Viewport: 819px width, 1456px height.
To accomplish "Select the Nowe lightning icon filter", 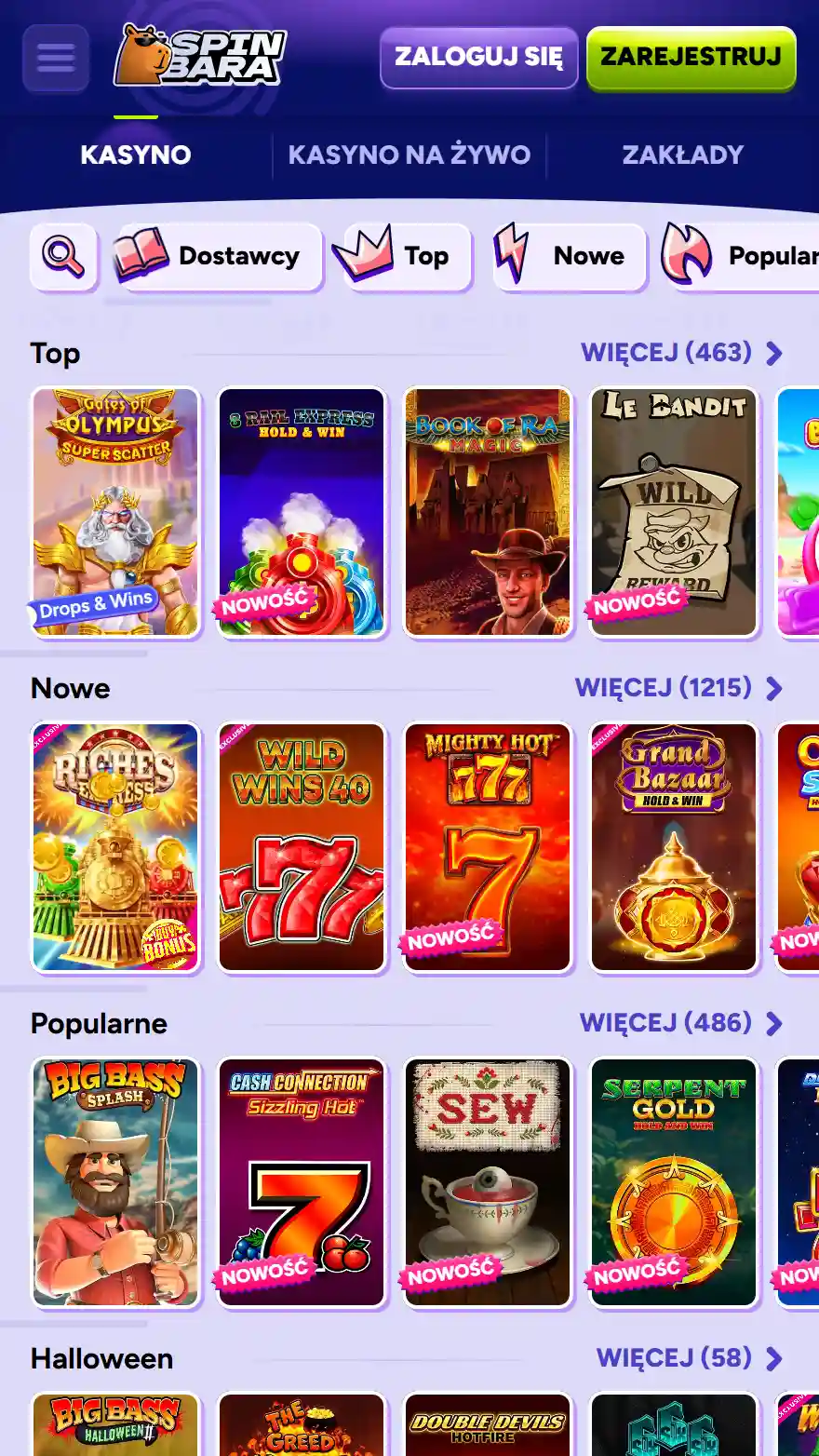I will (x=511, y=253).
